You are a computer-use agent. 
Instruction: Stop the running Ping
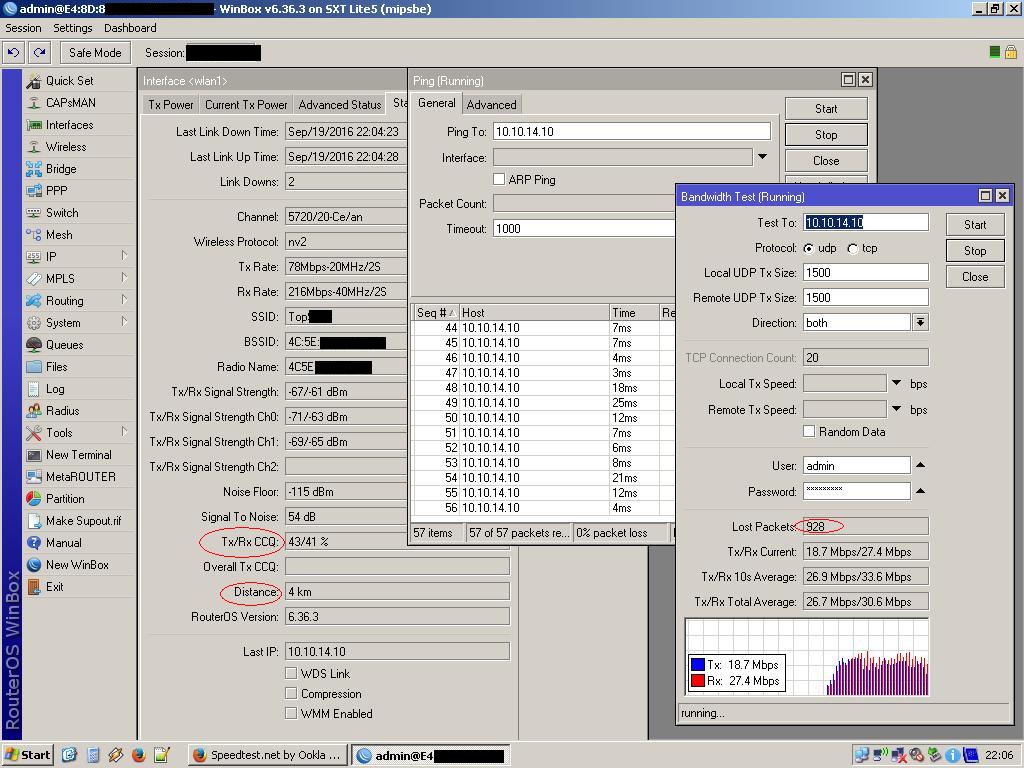click(x=826, y=135)
